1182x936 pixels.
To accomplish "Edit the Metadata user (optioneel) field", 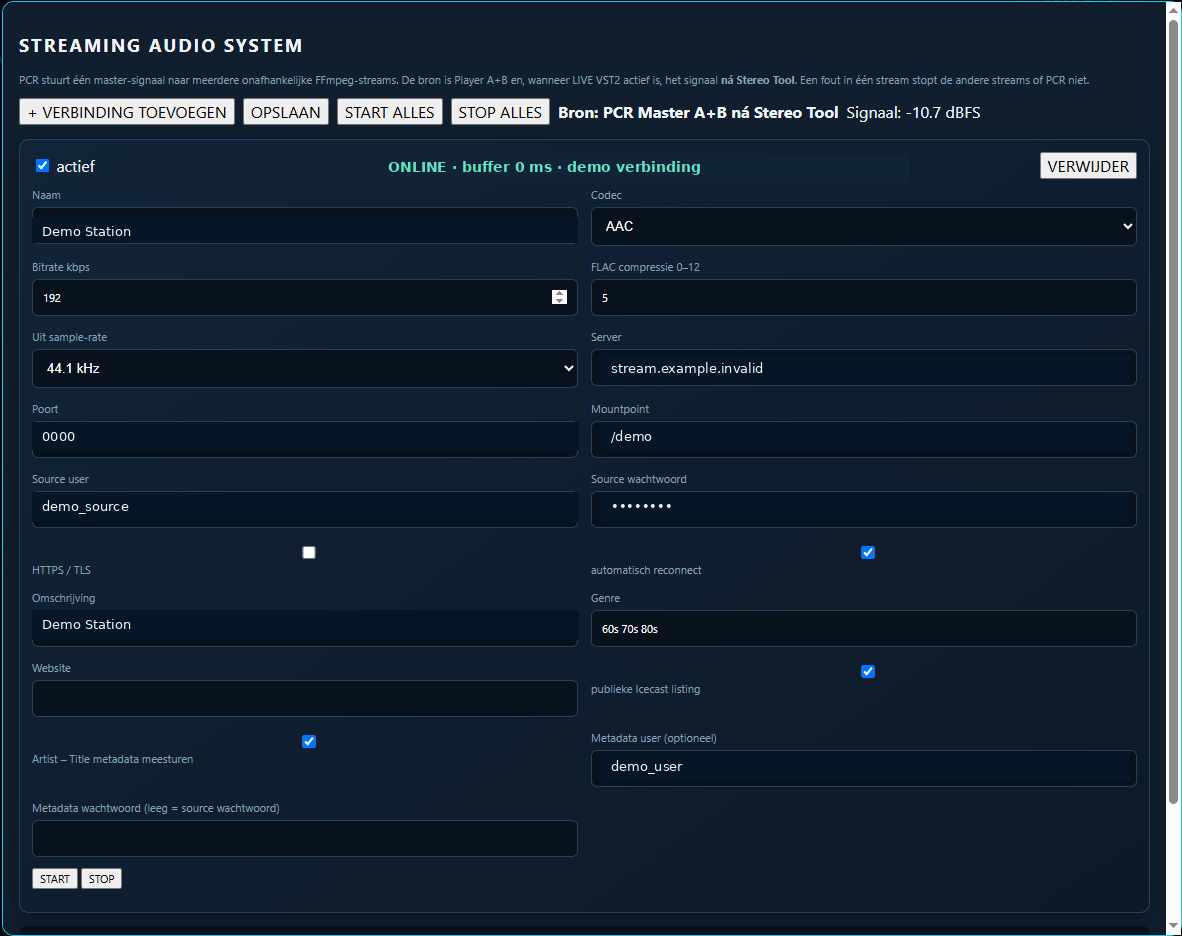I will 863,769.
